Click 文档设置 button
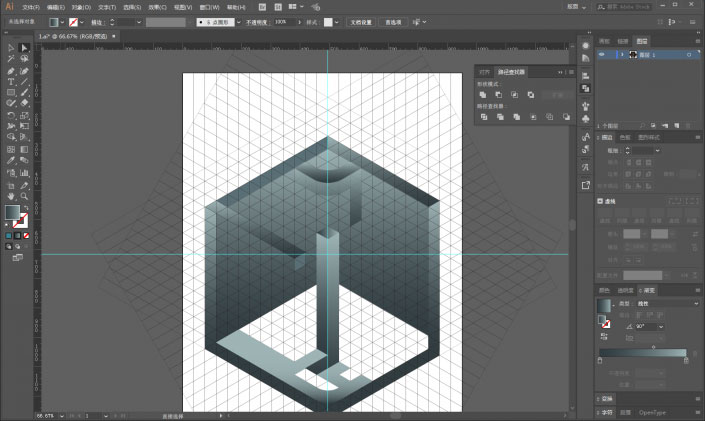Screen dimensions: 705x421 [x=361, y=22]
